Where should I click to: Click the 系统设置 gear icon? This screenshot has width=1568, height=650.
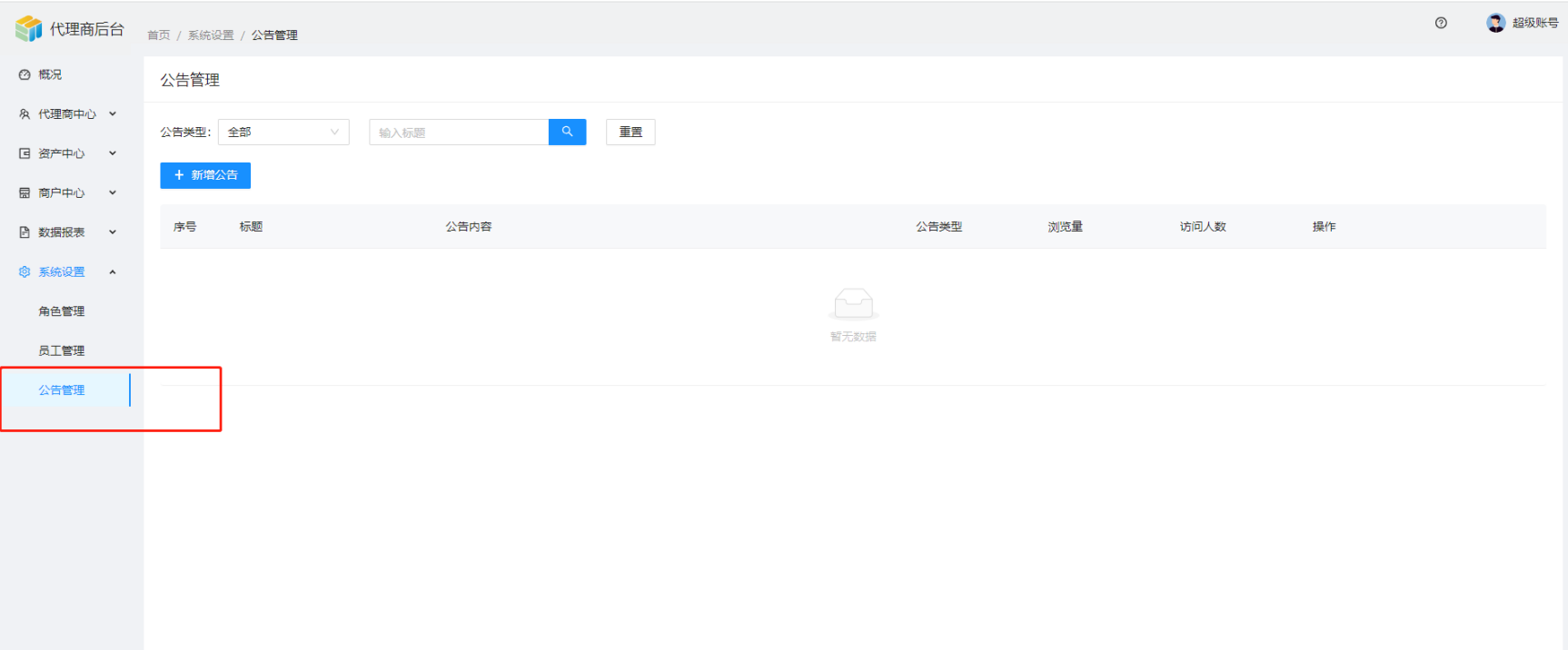25,272
